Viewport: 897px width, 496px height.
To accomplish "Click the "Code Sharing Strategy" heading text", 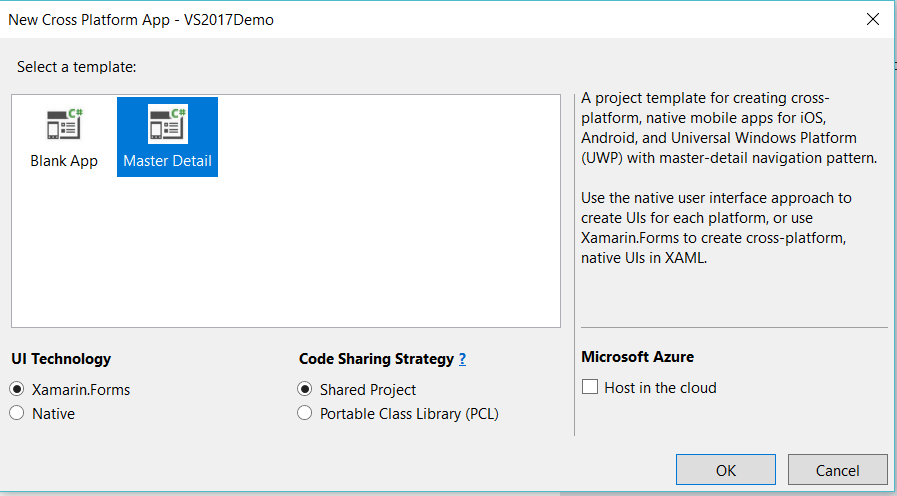I will click(x=376, y=359).
